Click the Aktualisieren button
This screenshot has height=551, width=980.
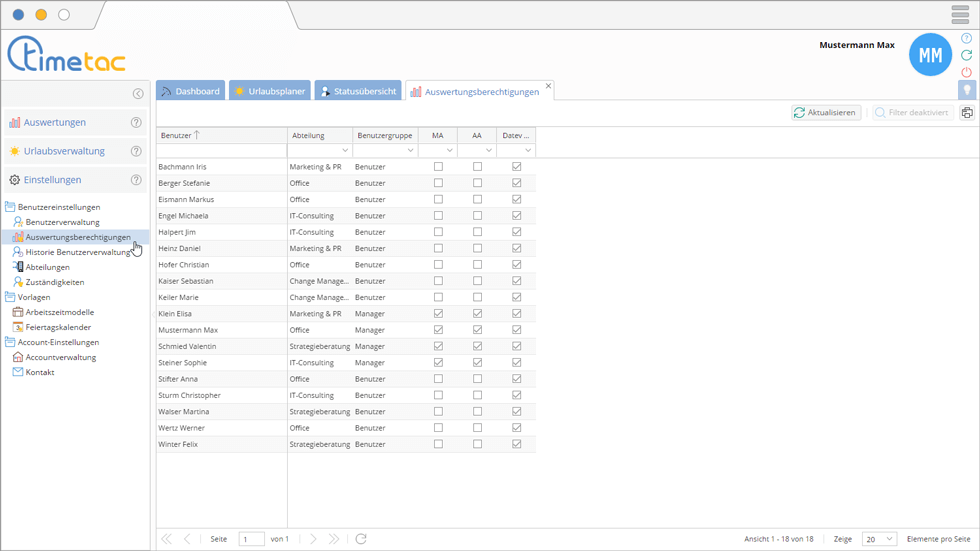coord(825,113)
